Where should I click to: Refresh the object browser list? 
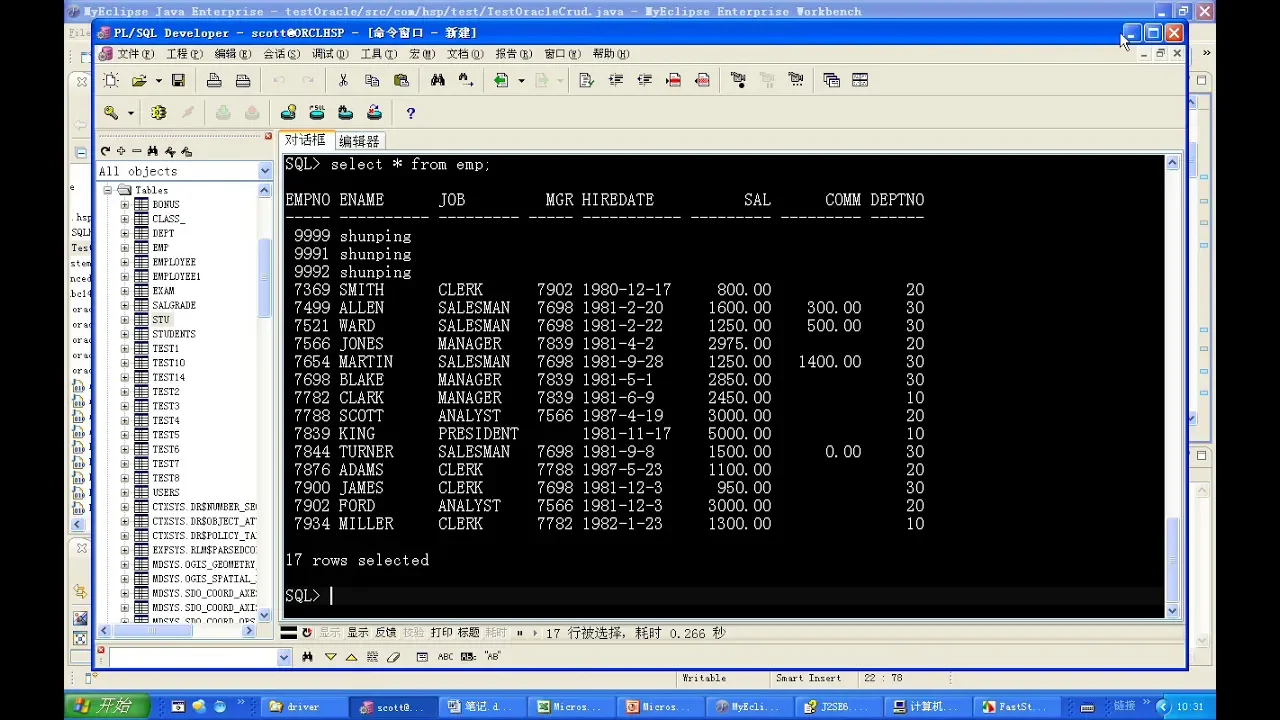pos(105,152)
